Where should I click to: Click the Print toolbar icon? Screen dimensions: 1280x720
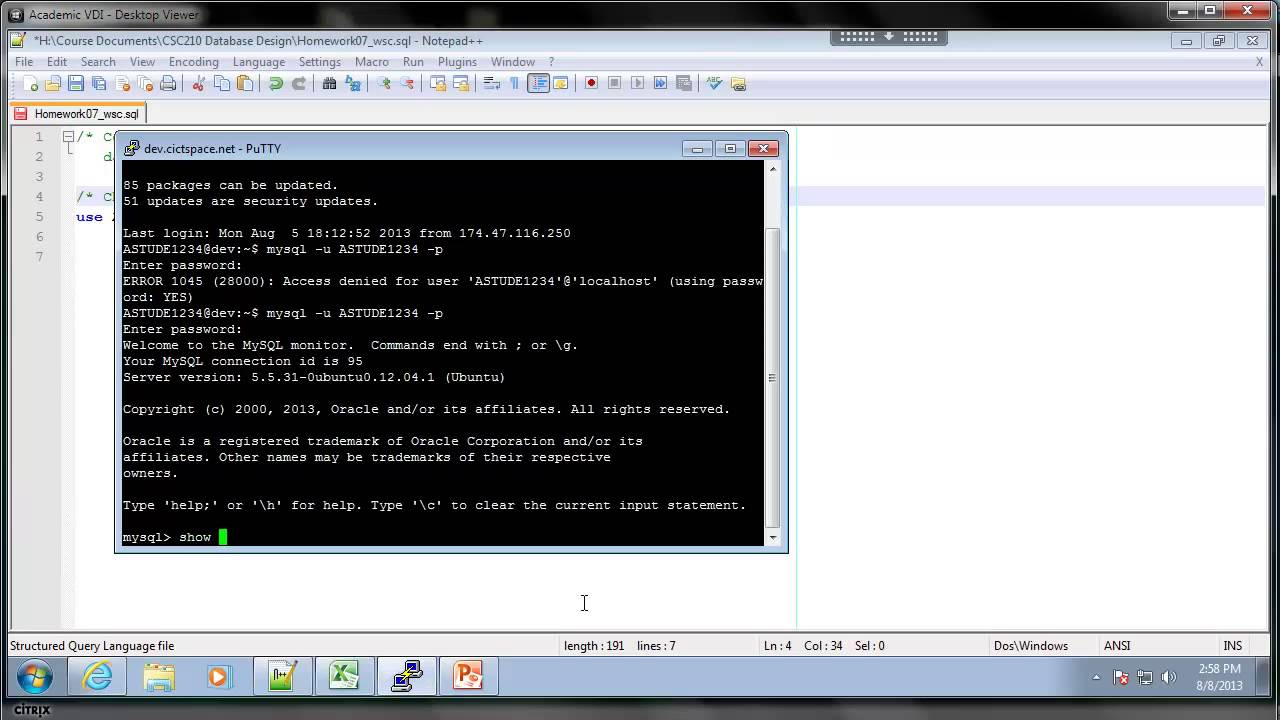(168, 84)
